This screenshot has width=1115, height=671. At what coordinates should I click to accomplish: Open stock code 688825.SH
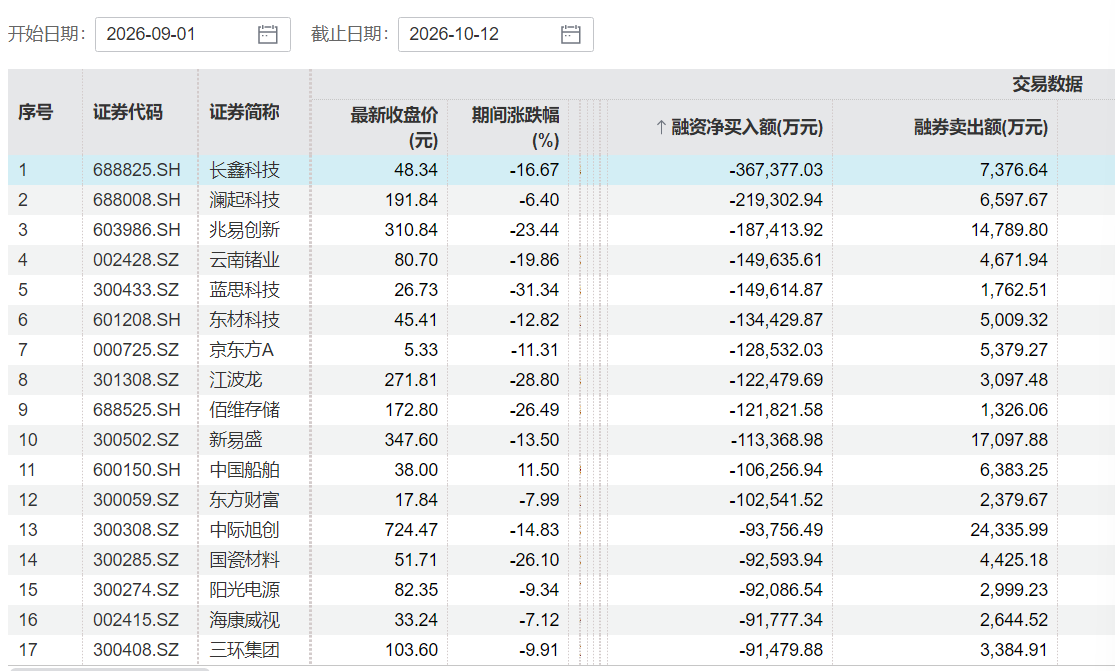[x=137, y=170]
